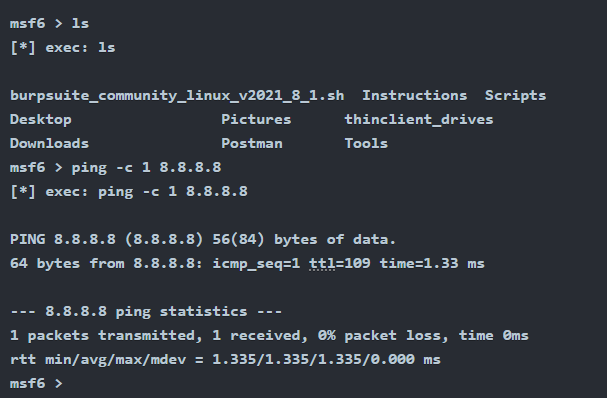The height and width of the screenshot is (398, 607).
Task: Click the underlined ttl word
Action: [x=322, y=264]
